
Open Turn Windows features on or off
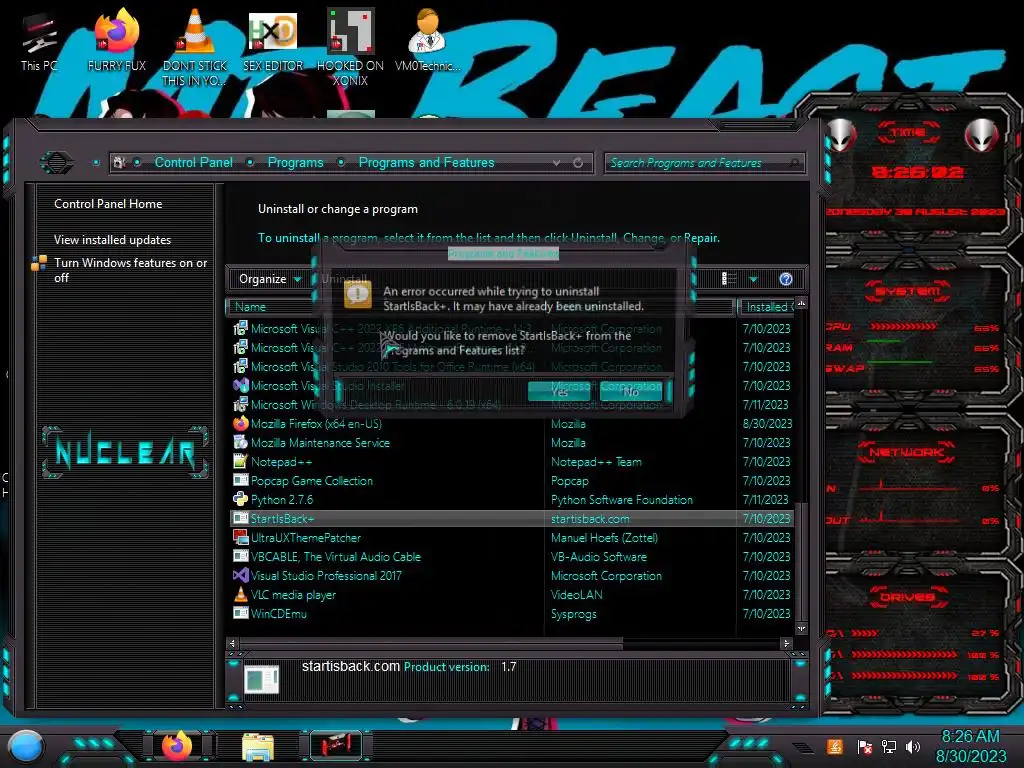point(130,270)
